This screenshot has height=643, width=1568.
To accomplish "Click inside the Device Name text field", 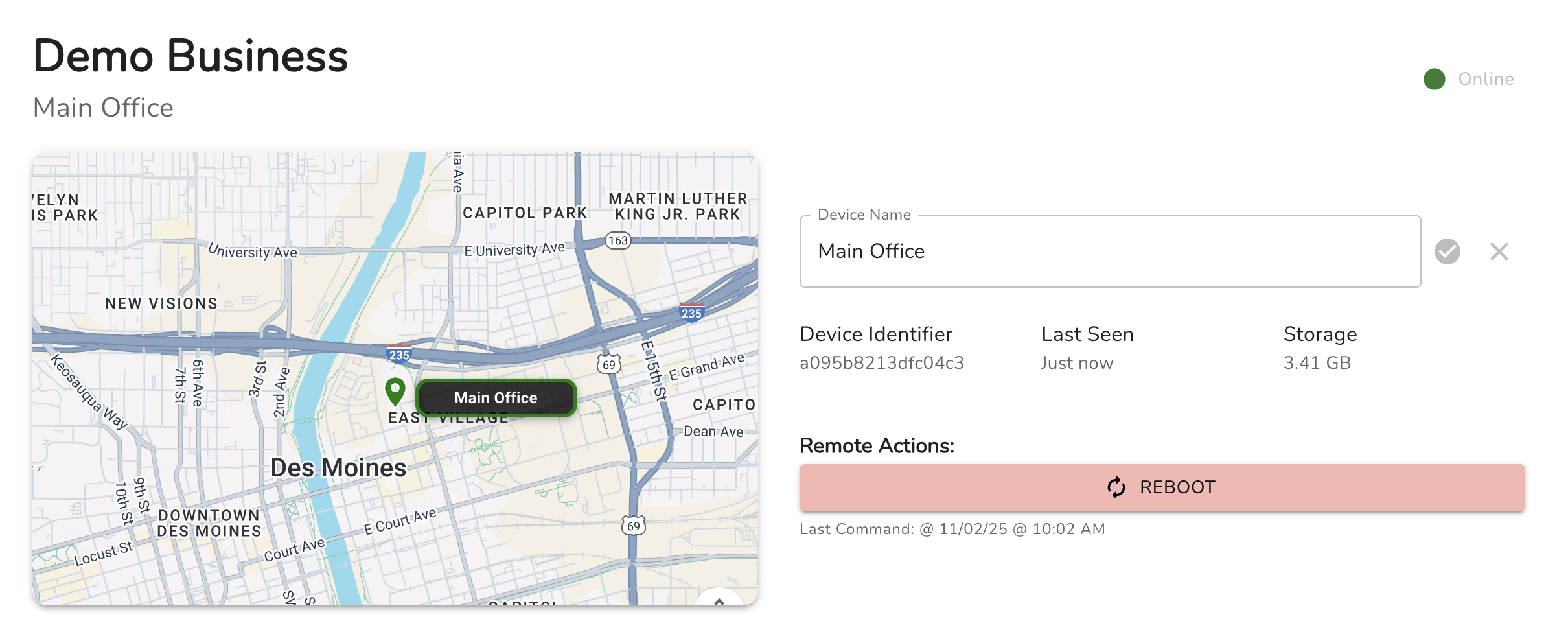I will (1109, 251).
